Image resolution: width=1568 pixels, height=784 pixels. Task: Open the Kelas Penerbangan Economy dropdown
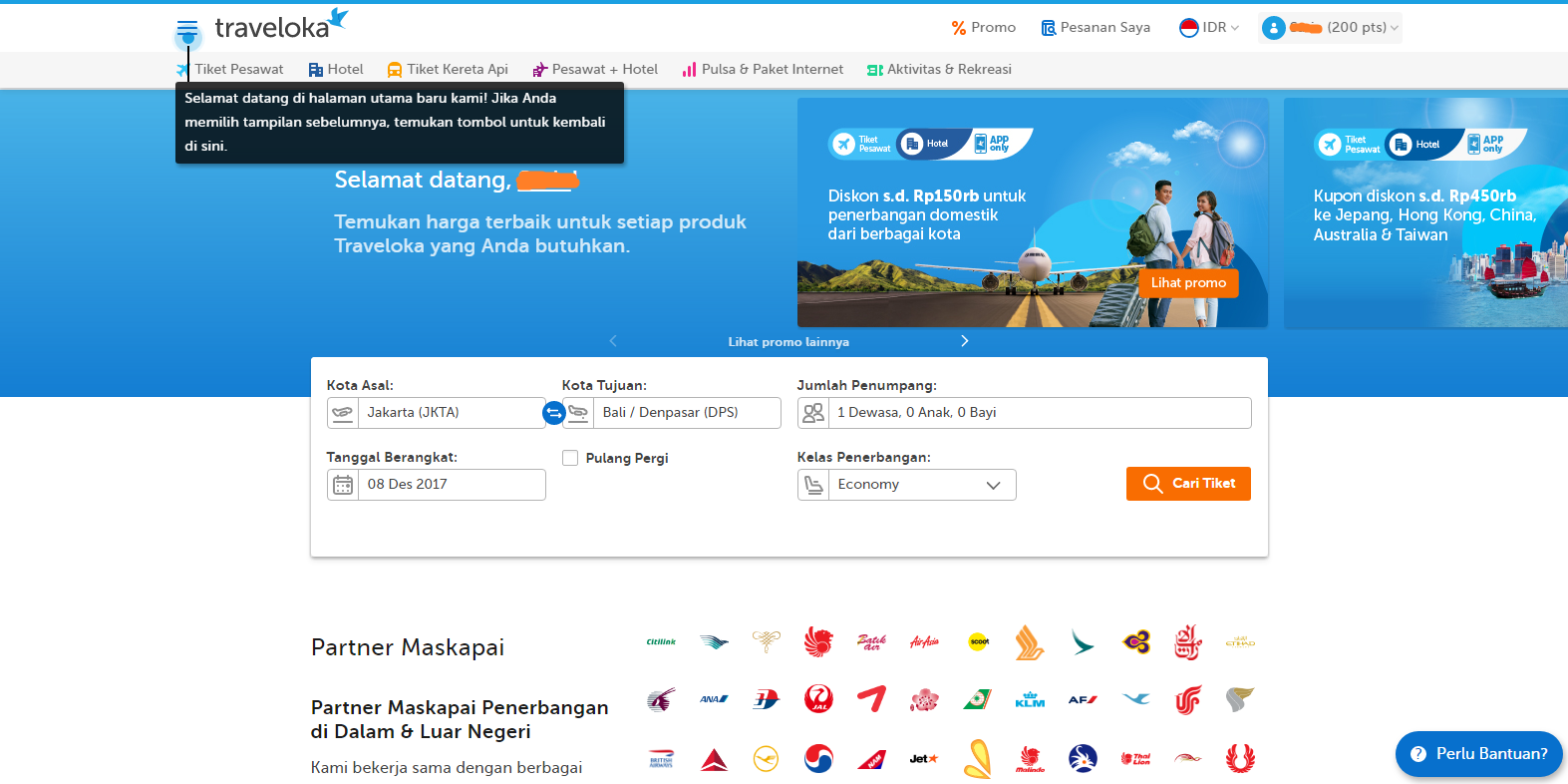point(906,485)
